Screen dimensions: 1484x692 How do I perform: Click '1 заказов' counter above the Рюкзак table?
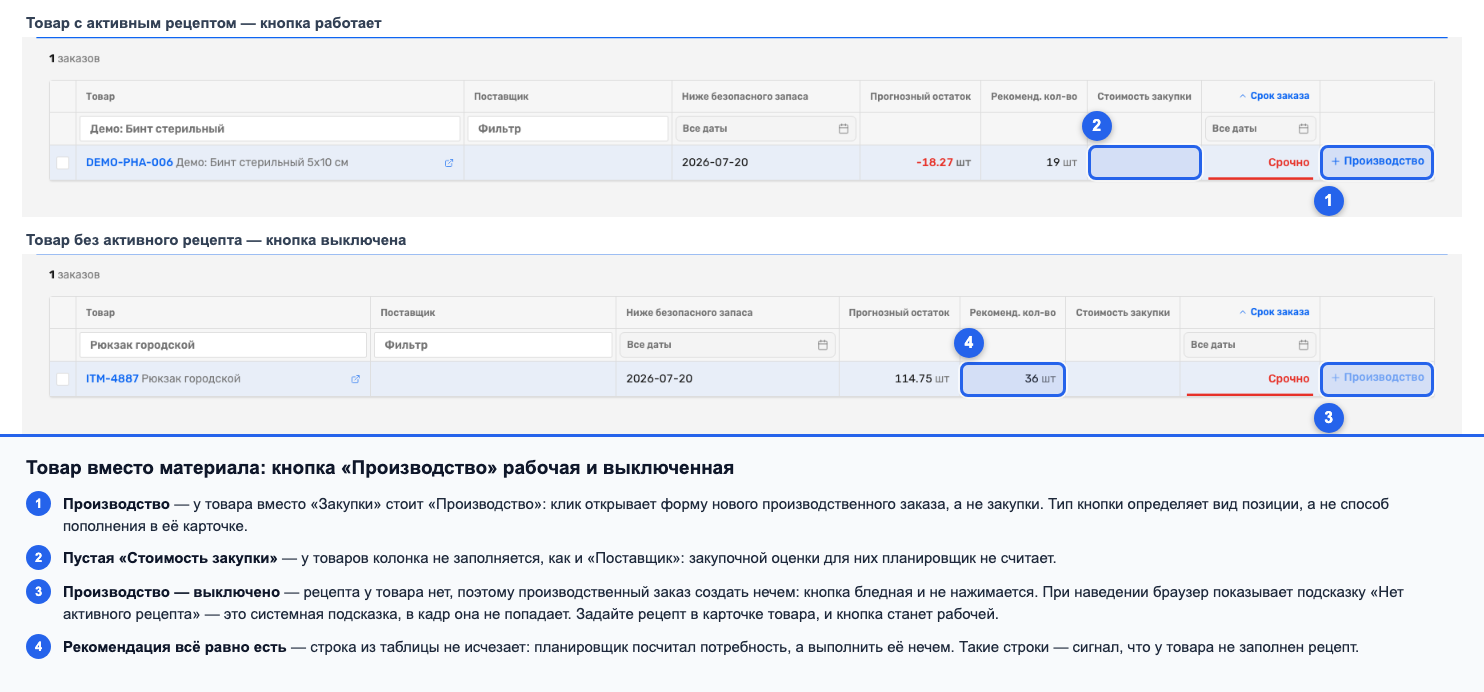(x=75, y=275)
